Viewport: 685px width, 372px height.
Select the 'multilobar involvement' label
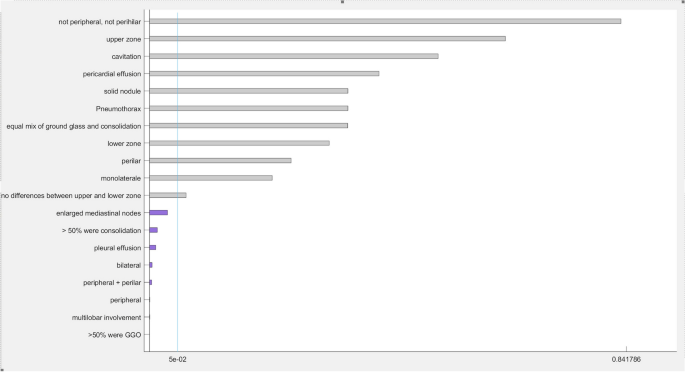point(107,318)
